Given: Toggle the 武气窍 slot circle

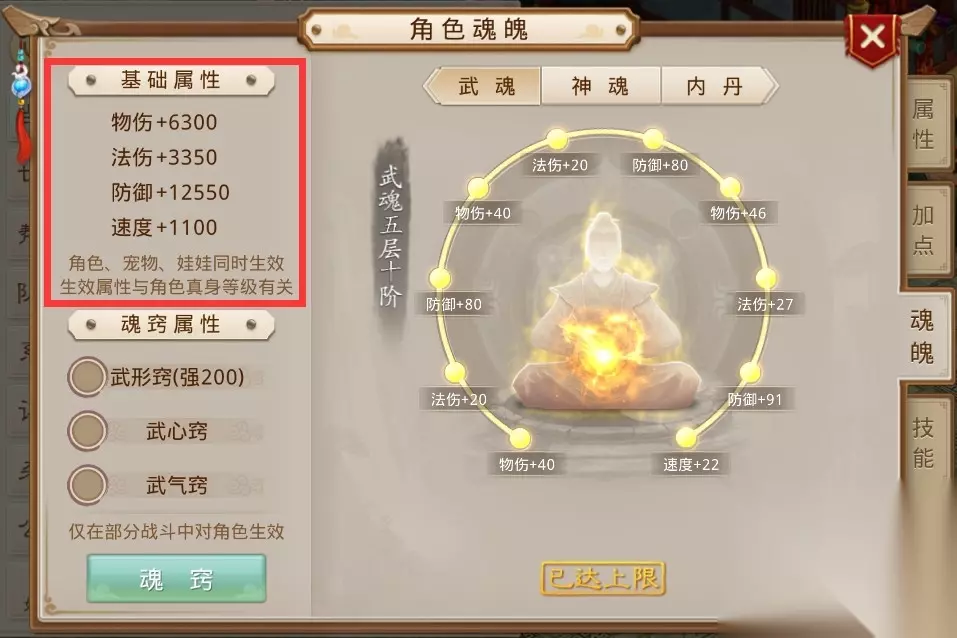Looking at the screenshot, I should click(x=87, y=485).
